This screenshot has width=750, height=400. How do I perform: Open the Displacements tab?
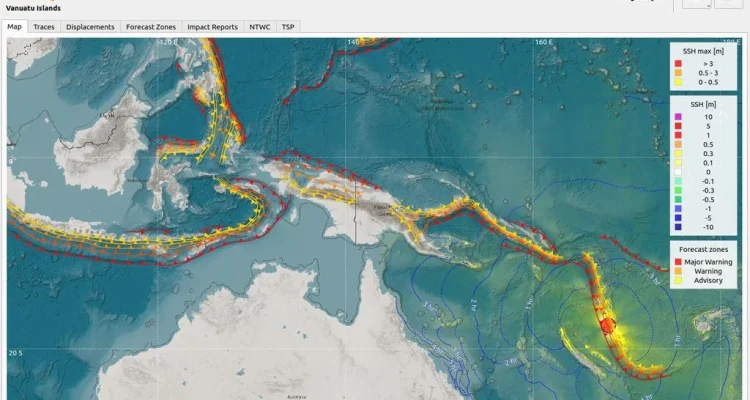tap(90, 27)
